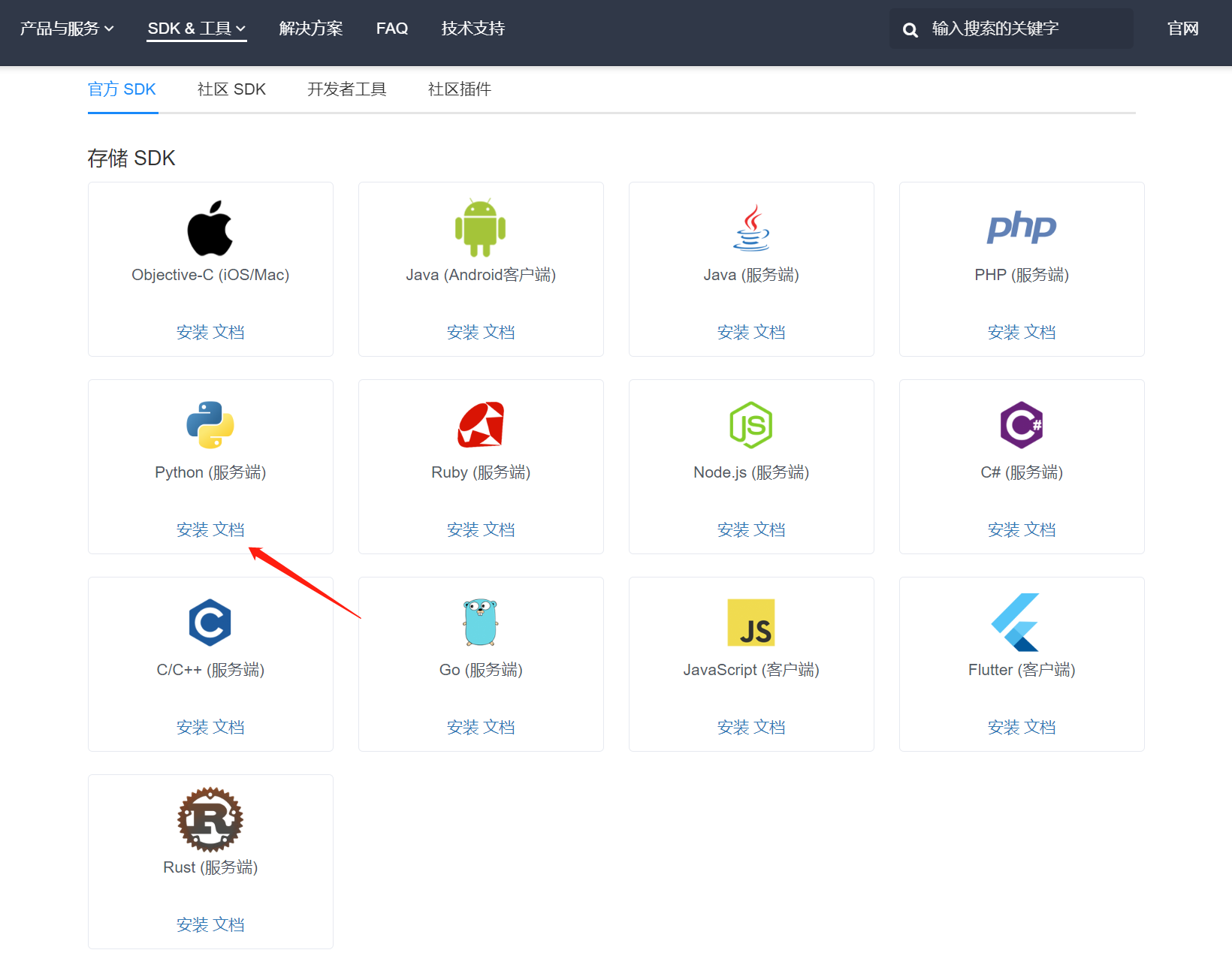Switch to the 开发者工具 tab

tap(347, 89)
